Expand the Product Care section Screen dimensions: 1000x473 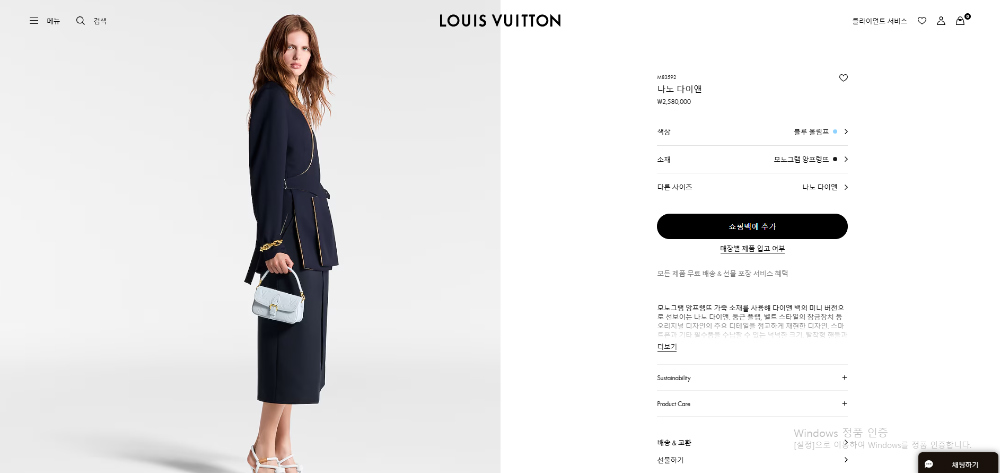(752, 404)
